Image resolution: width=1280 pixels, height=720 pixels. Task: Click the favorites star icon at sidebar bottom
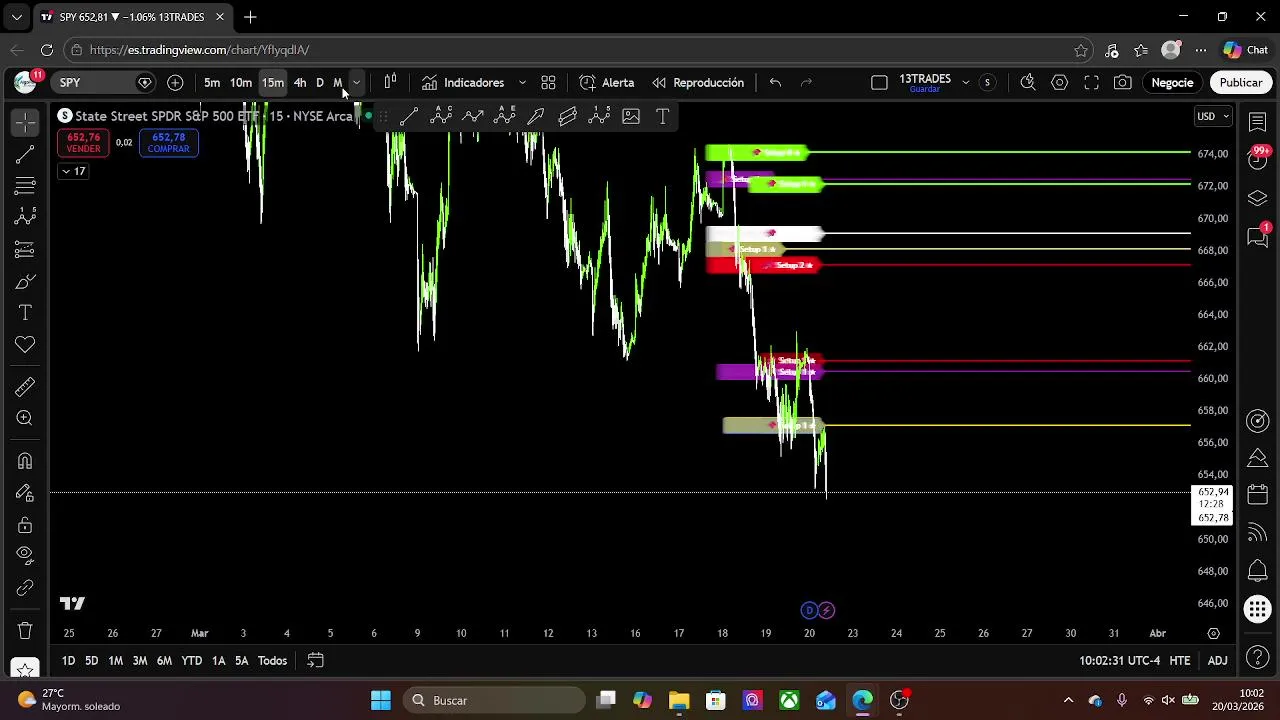click(25, 668)
